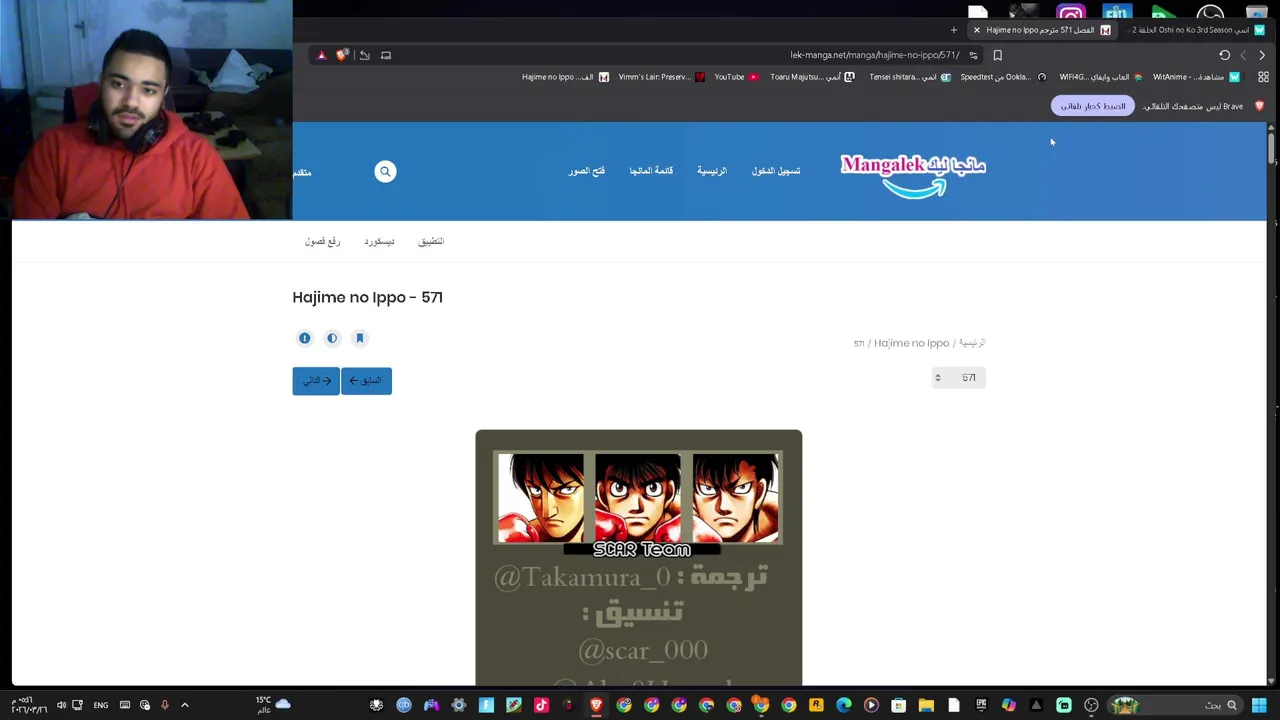Click الضبط كخيار تلقائي set default button
This screenshot has height=720, width=1280.
coord(1093,106)
